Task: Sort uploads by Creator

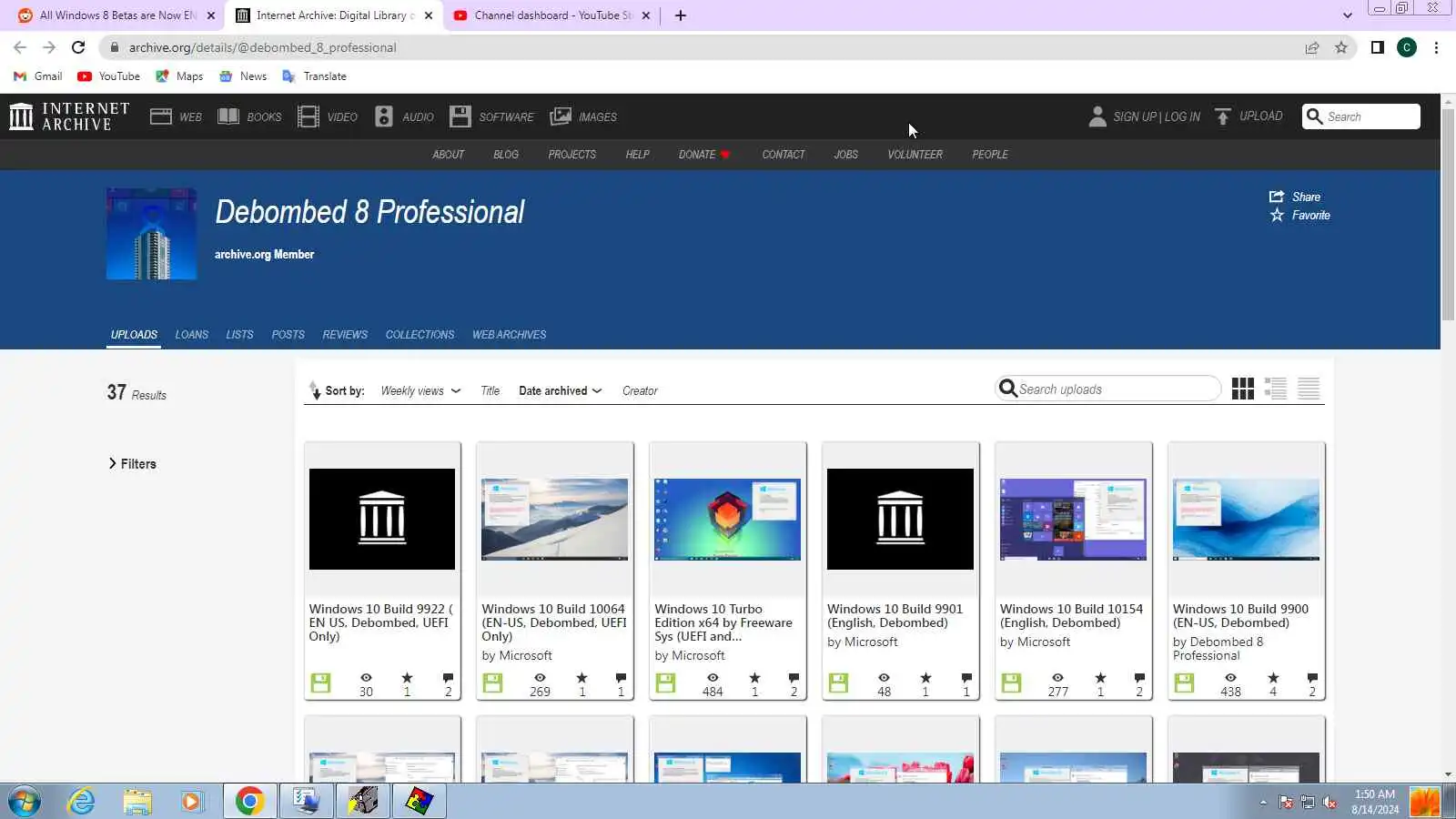Action: [x=640, y=391]
